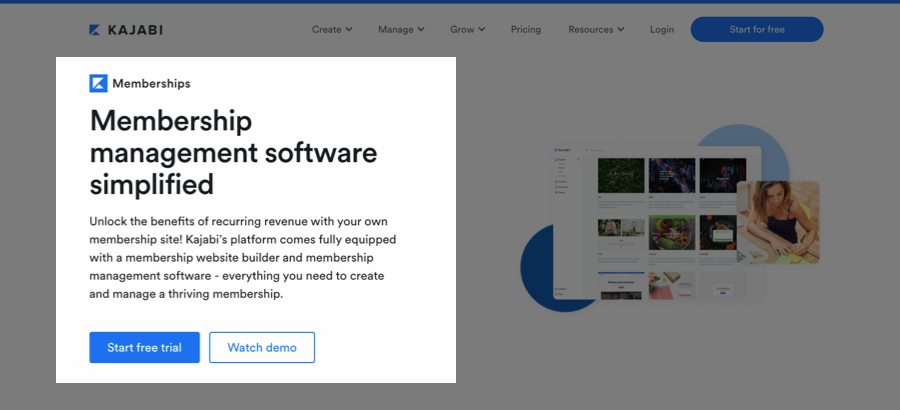This screenshot has height=410, width=900.
Task: Click the Memberships label text
Action: pos(152,84)
